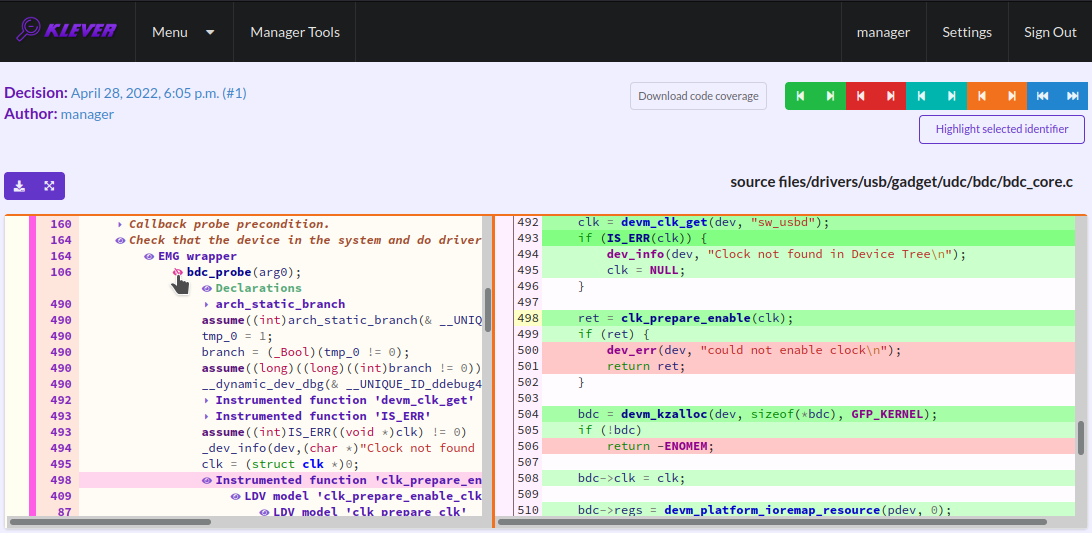The image size is (1092, 533).
Task: Open the Menu dropdown
Action: (183, 32)
